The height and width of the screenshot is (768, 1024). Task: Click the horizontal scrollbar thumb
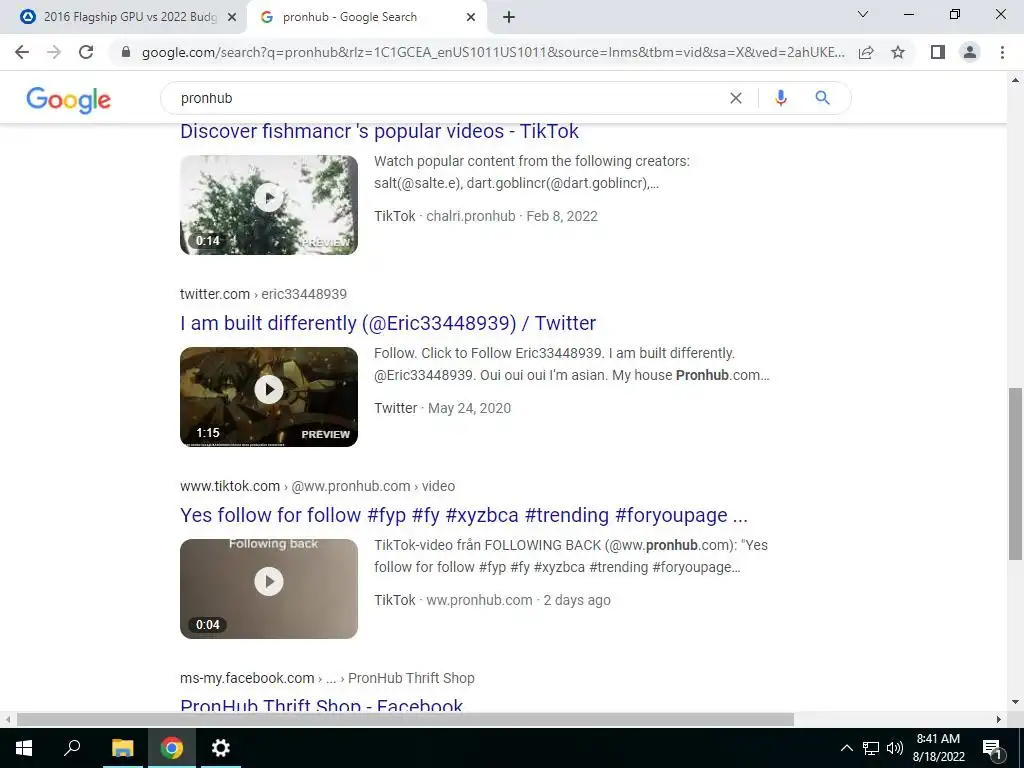tap(405, 719)
